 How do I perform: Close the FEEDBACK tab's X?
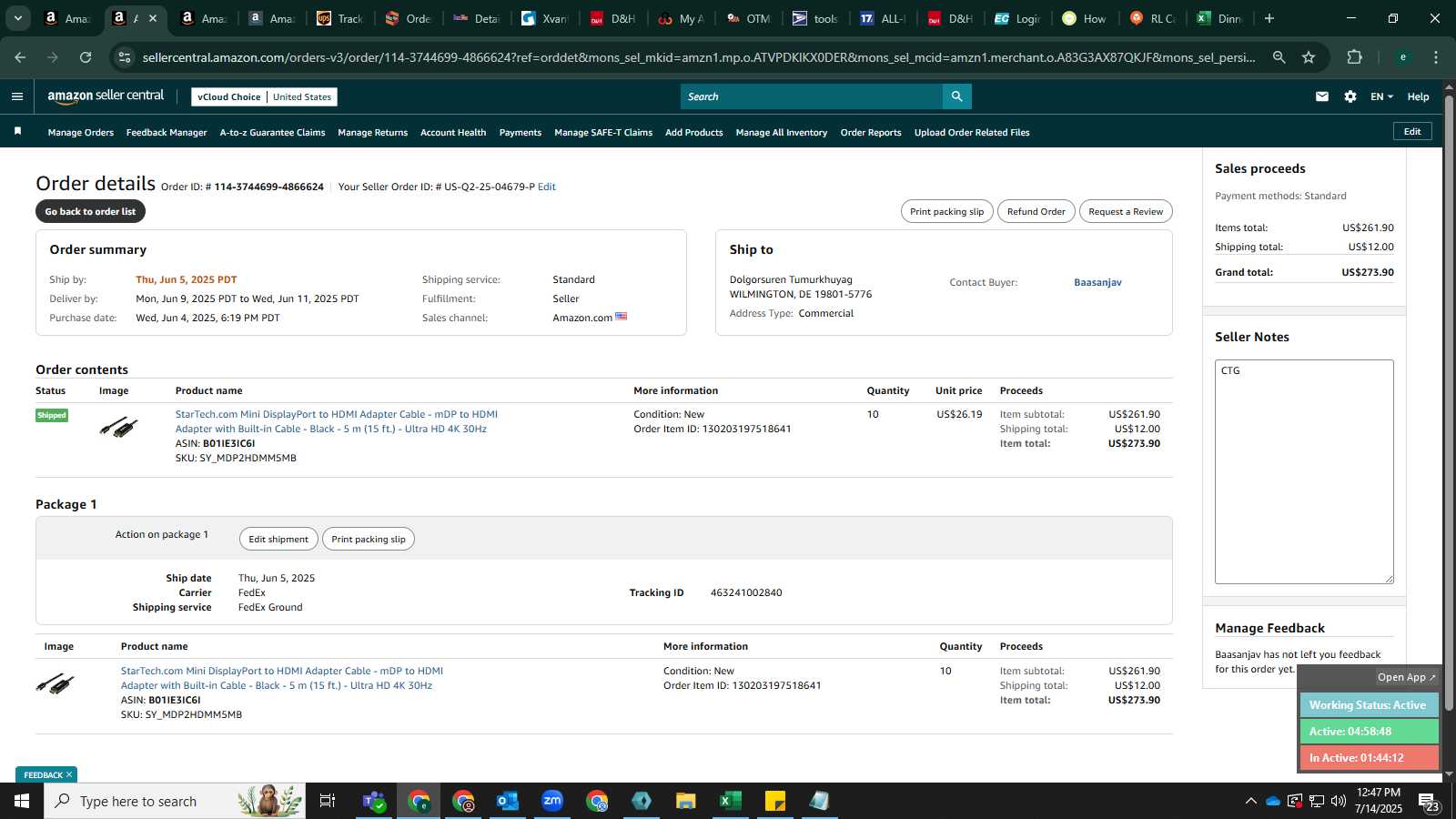(69, 774)
